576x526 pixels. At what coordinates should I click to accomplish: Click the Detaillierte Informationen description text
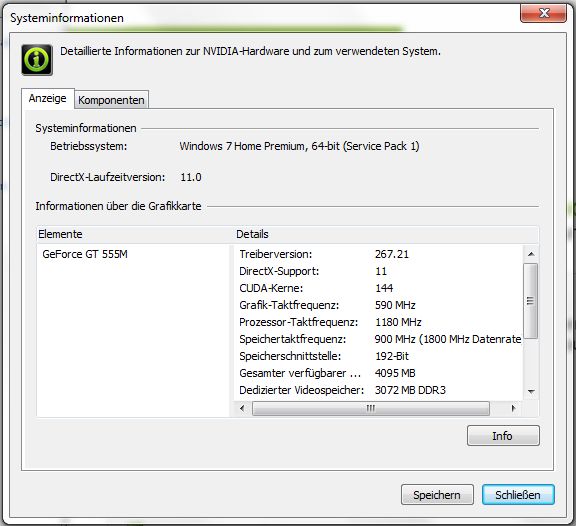[250, 51]
